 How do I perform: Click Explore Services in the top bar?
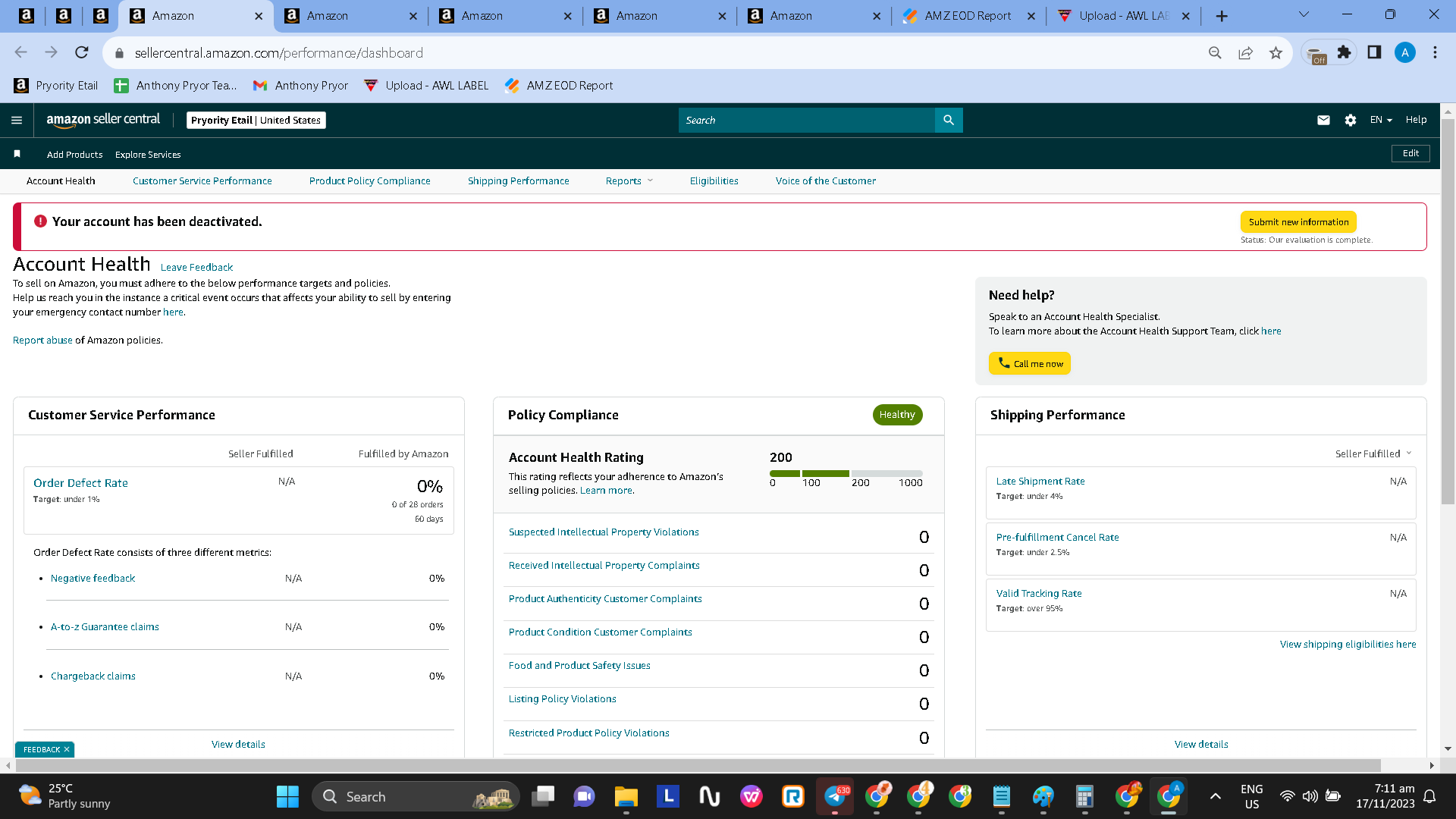tap(148, 154)
